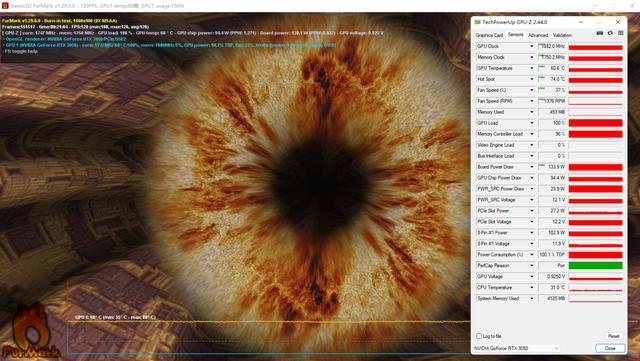Open the Fan Speed (RPM) sensor dropdown
The width and height of the screenshot is (640, 361).
tap(531, 101)
